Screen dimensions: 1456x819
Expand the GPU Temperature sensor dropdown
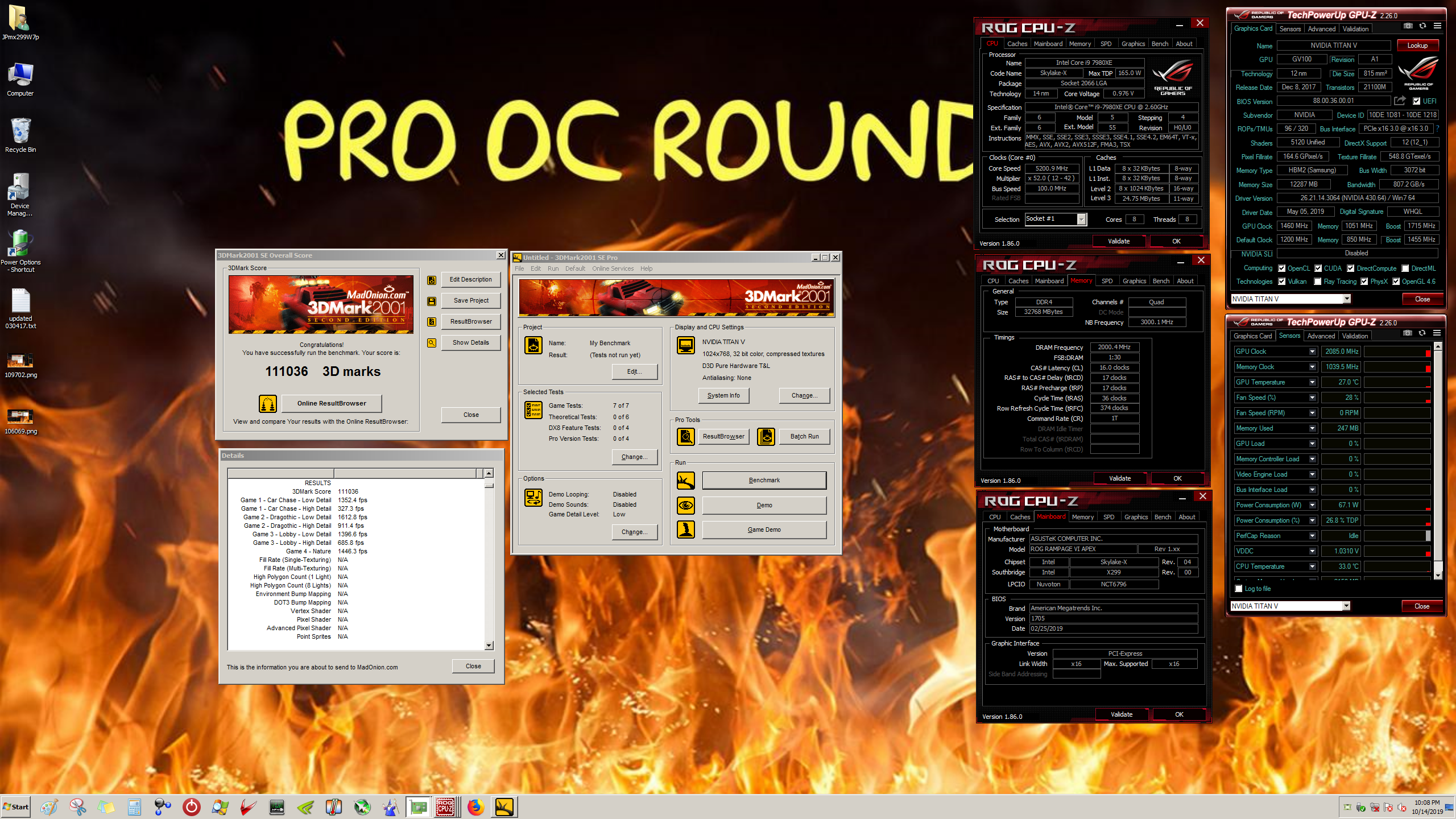1312,382
